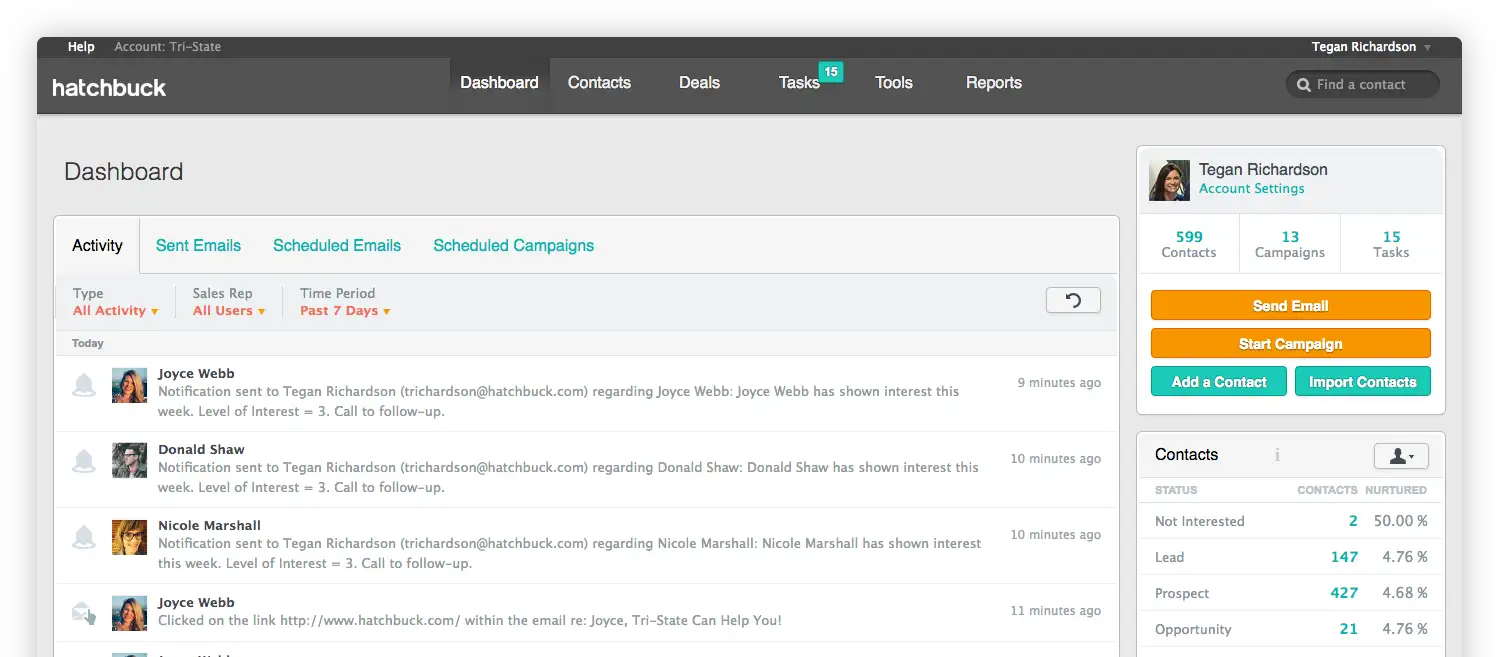Click the bell icon beside Donald Shaw
The image size is (1499, 657).
84,461
